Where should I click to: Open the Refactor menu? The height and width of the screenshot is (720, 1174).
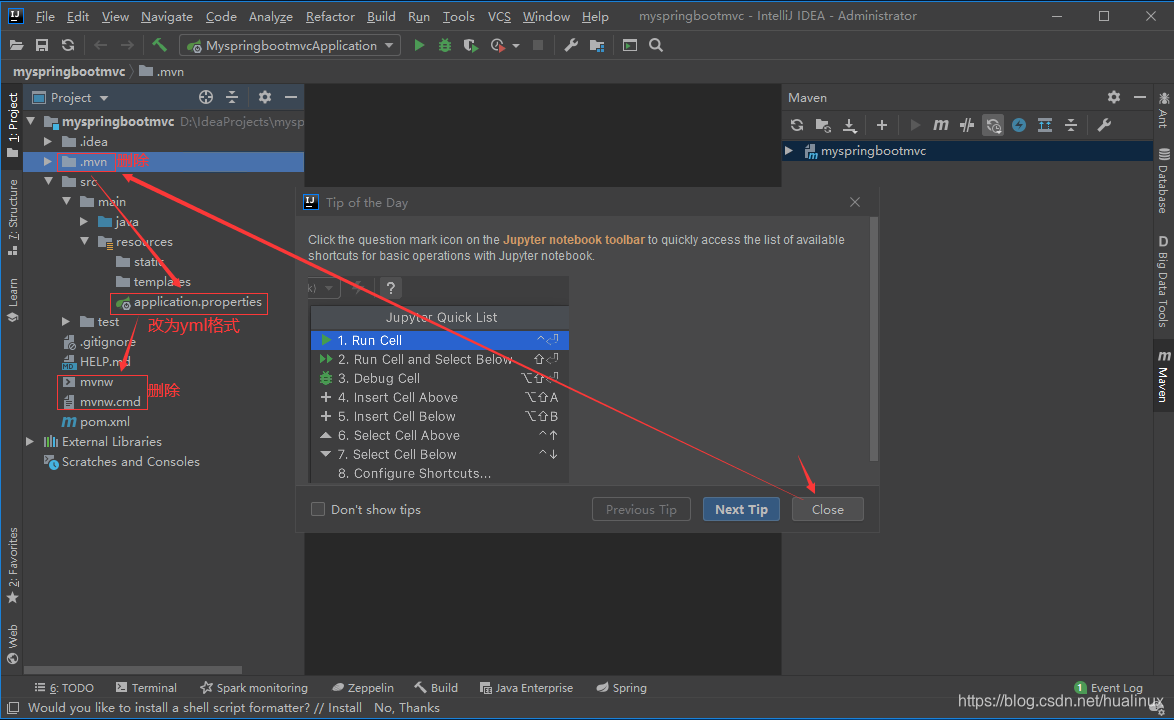click(330, 16)
